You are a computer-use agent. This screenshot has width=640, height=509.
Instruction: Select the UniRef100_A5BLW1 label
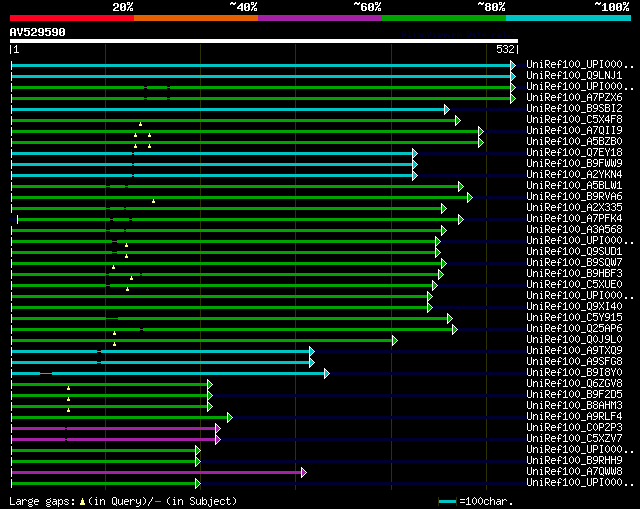[x=574, y=186]
